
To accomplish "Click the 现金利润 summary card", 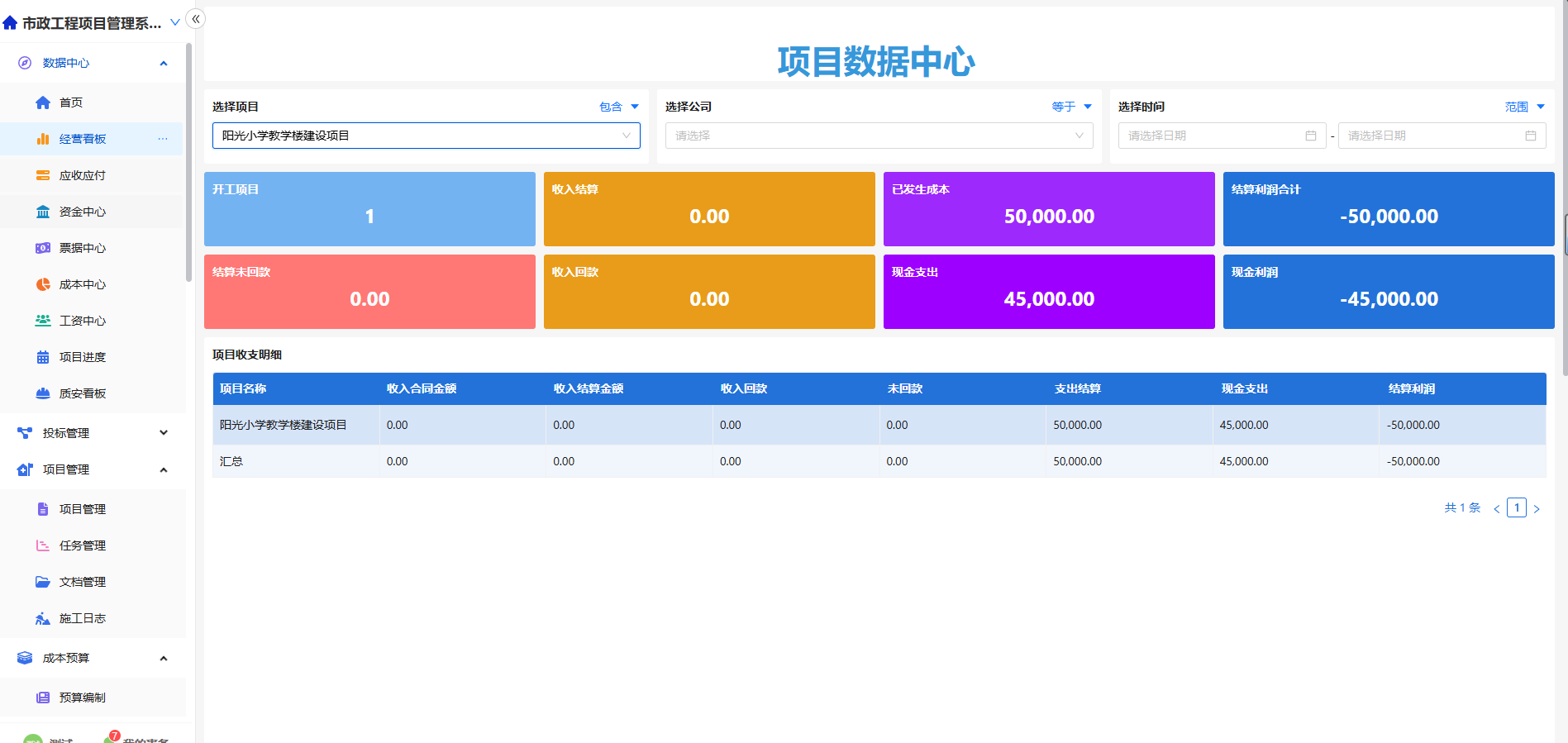I will [1389, 292].
